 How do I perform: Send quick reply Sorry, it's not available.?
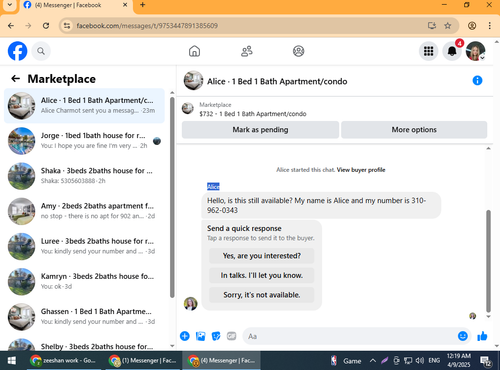[262, 295]
